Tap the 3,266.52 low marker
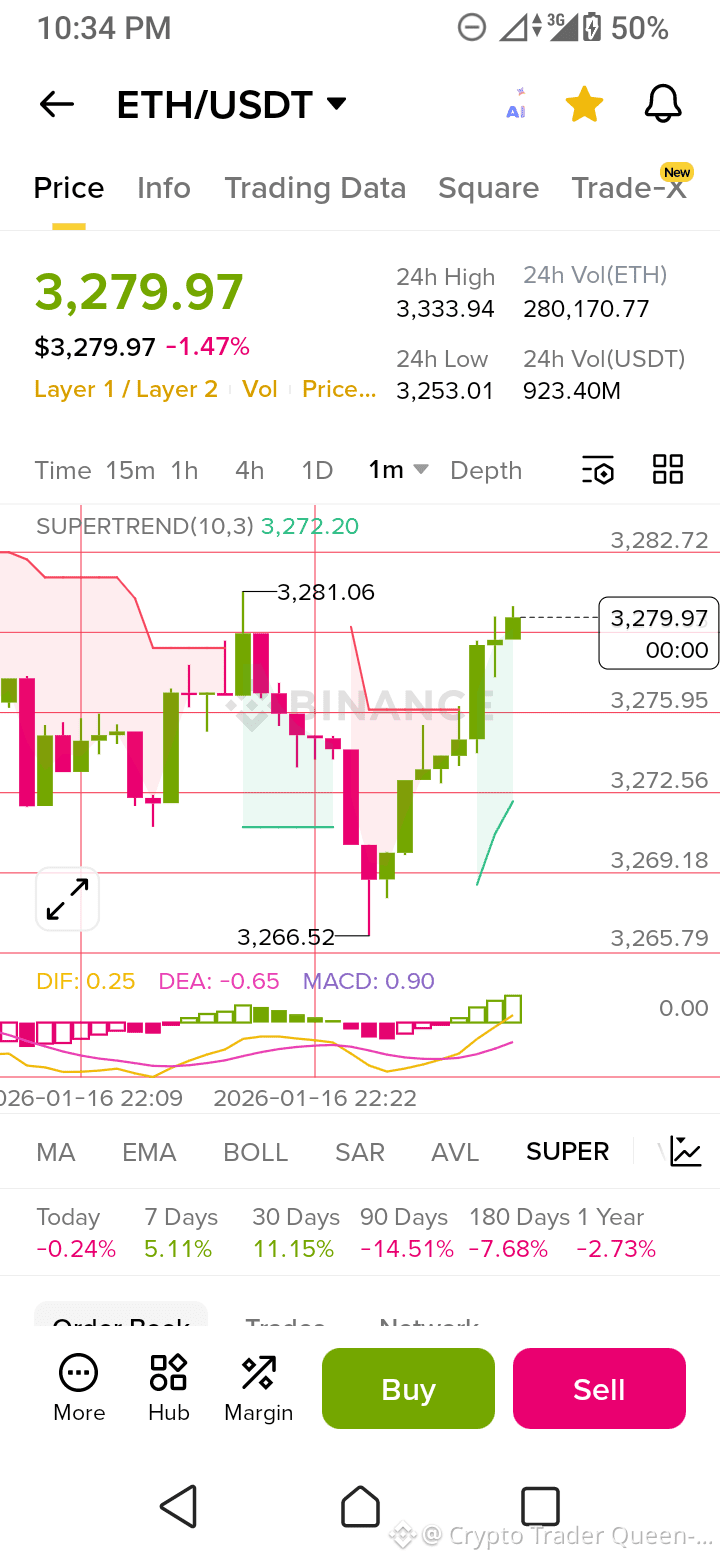Screen dimensions: 720x1560 [x=286, y=937]
